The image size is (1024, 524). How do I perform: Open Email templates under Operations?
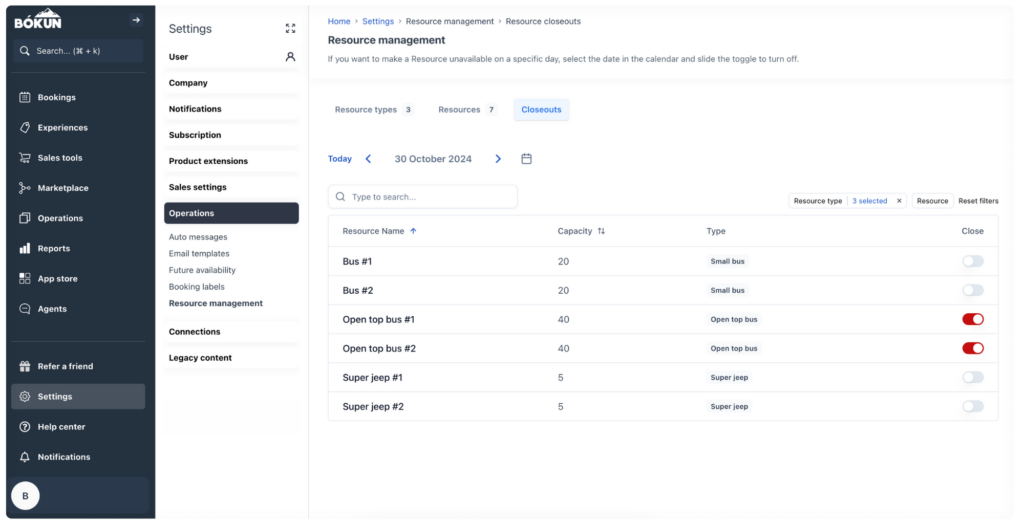point(199,254)
